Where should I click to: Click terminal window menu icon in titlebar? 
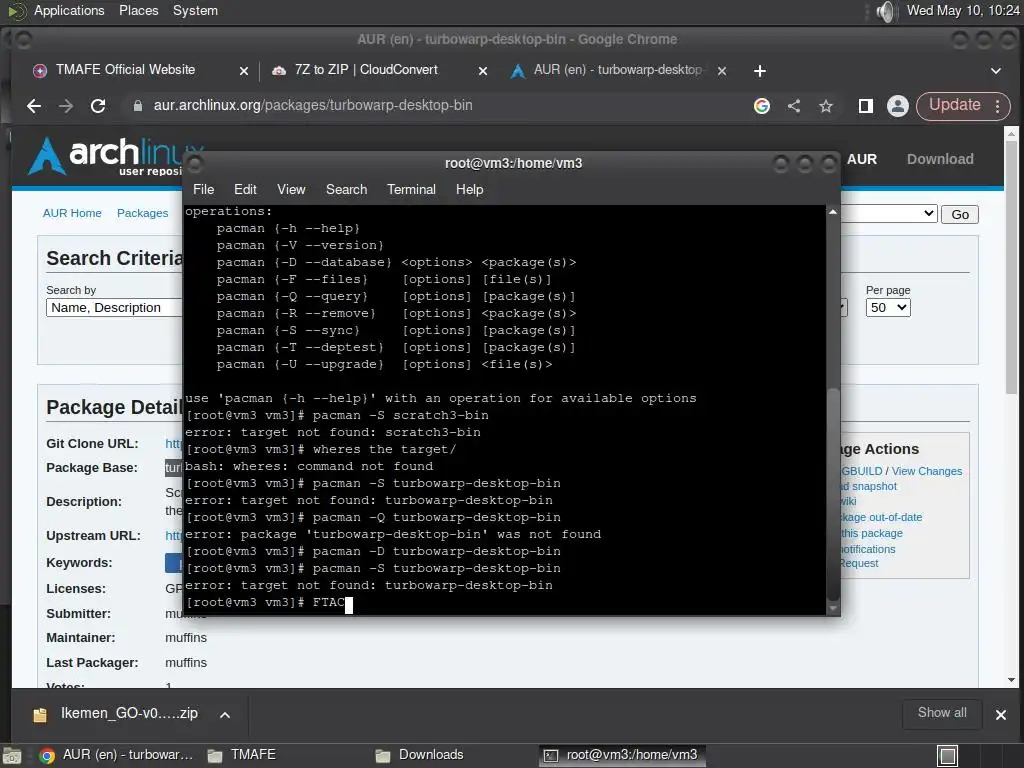195,163
